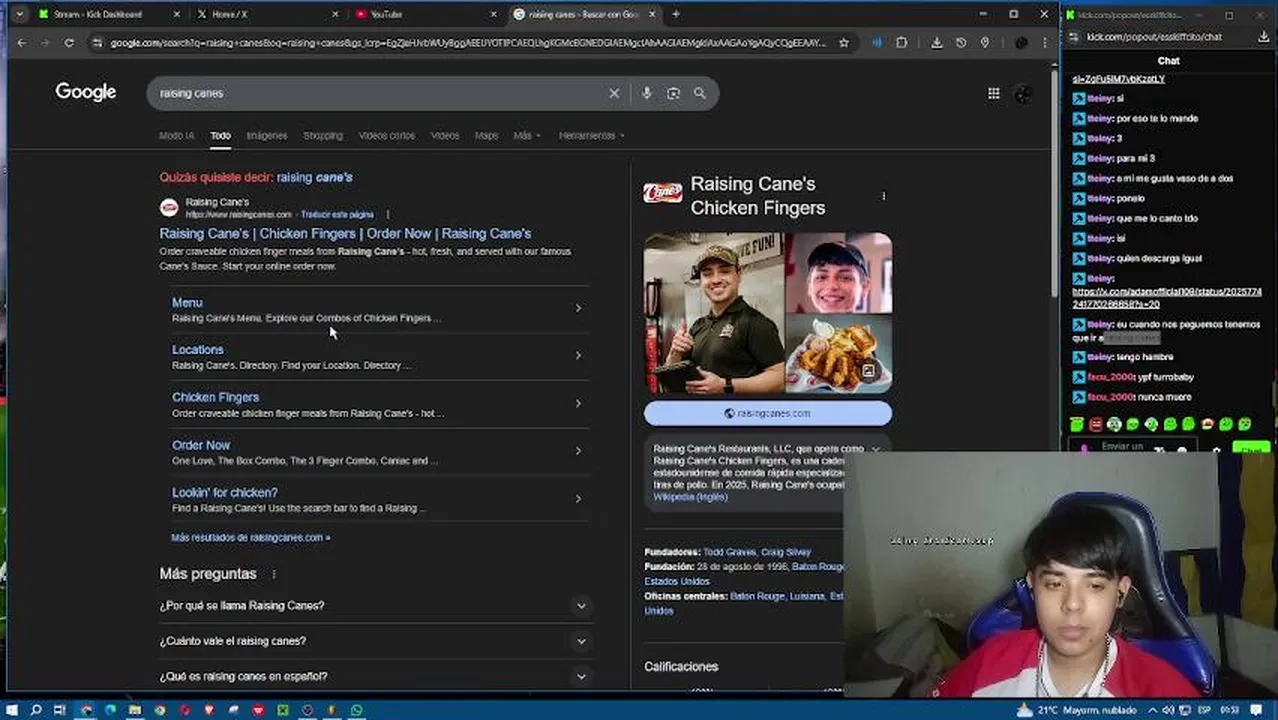Go back with the browser back arrow
Viewport: 1278px width, 720px height.
coord(22,42)
